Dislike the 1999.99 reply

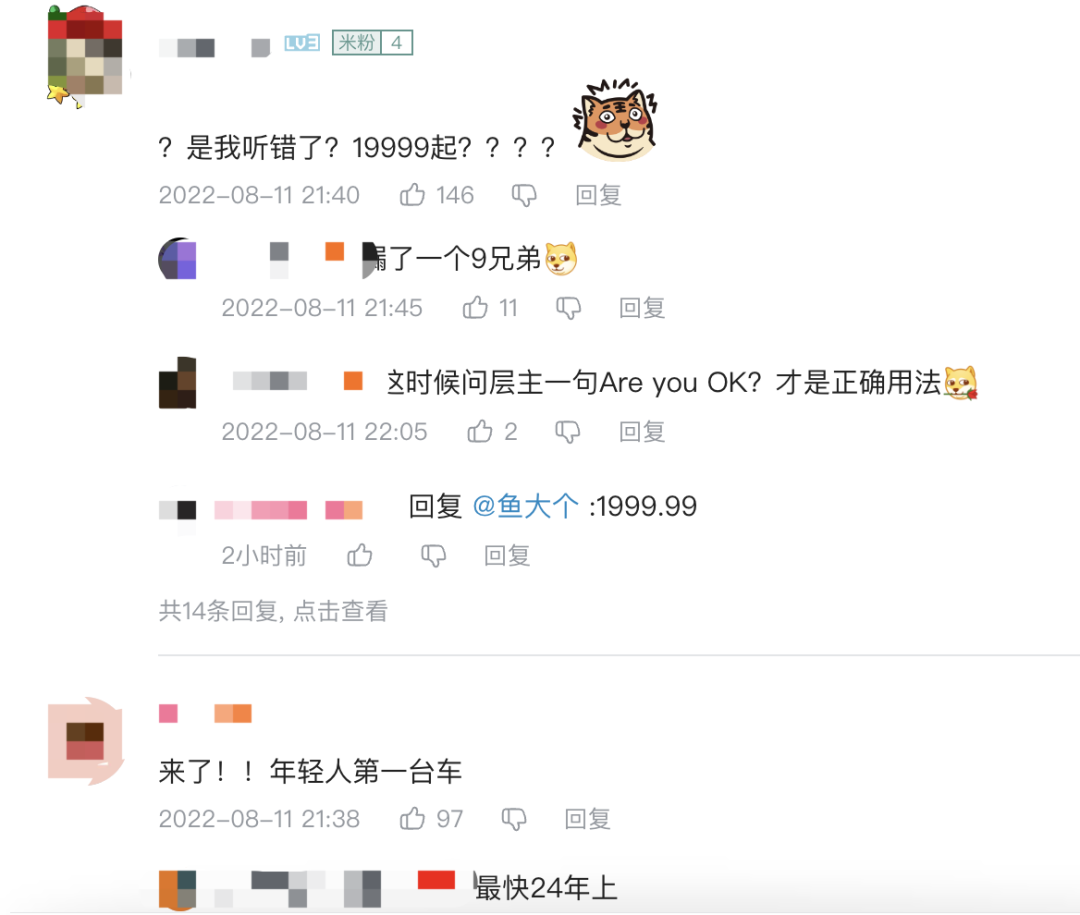coord(433,555)
